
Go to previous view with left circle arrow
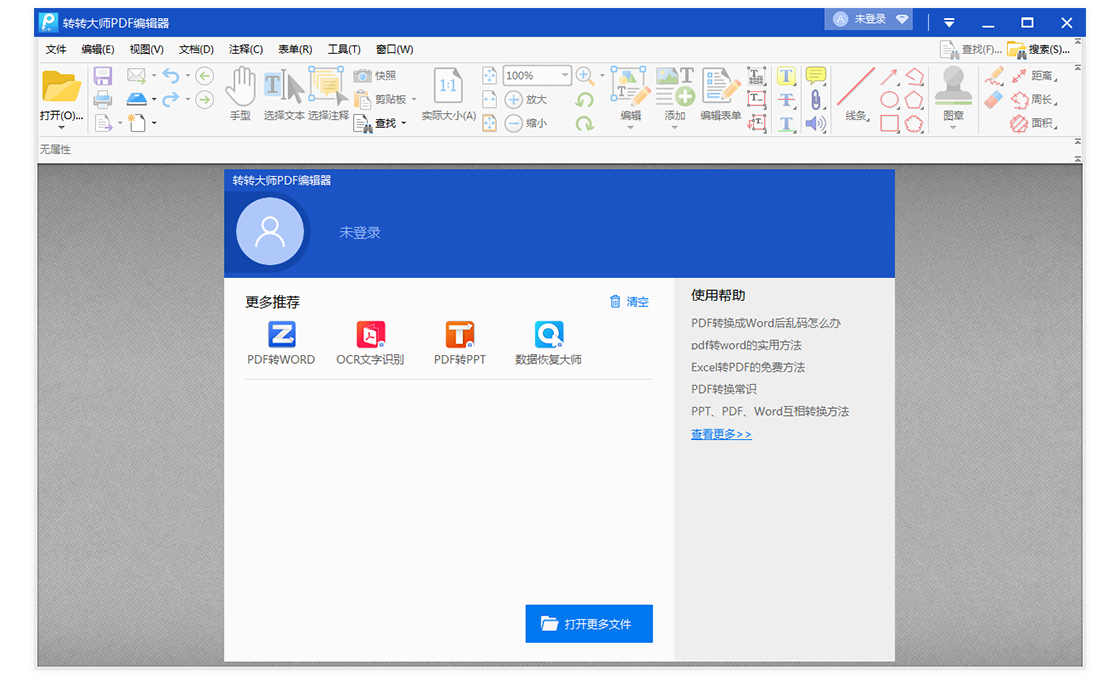click(x=205, y=76)
